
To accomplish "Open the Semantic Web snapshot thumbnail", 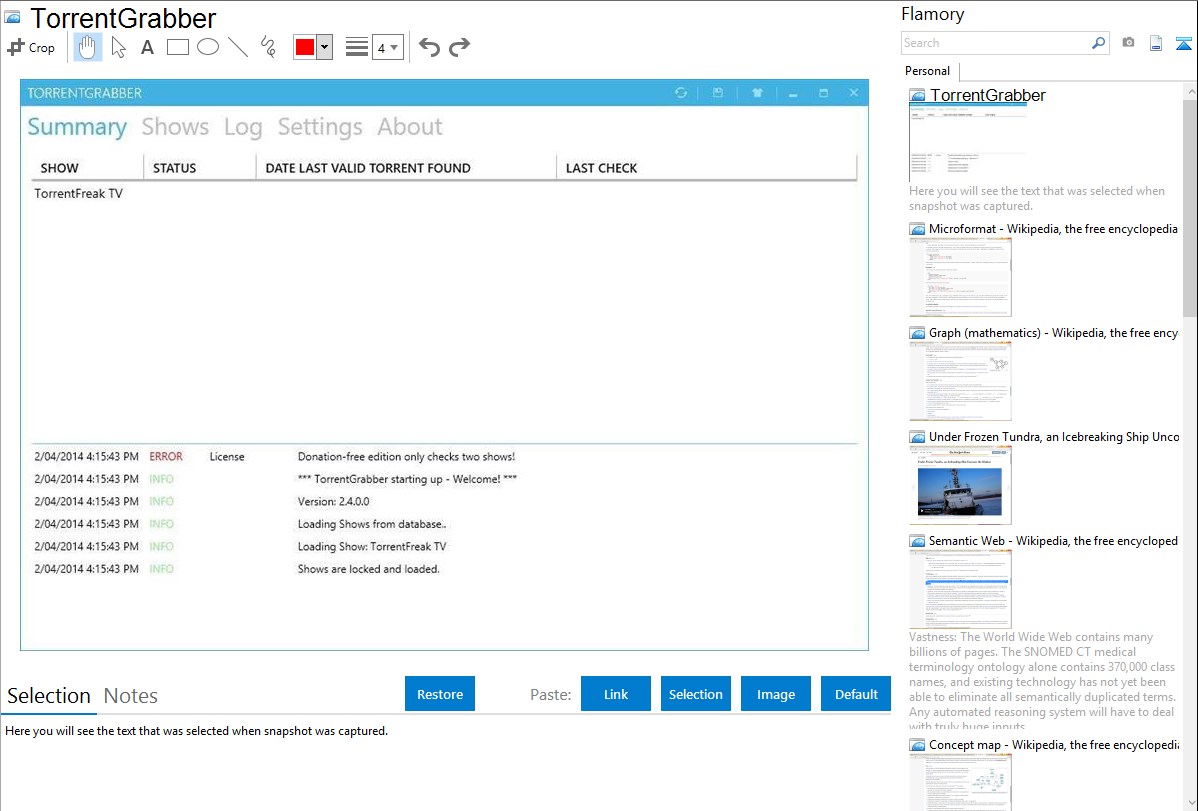I will pos(960,589).
